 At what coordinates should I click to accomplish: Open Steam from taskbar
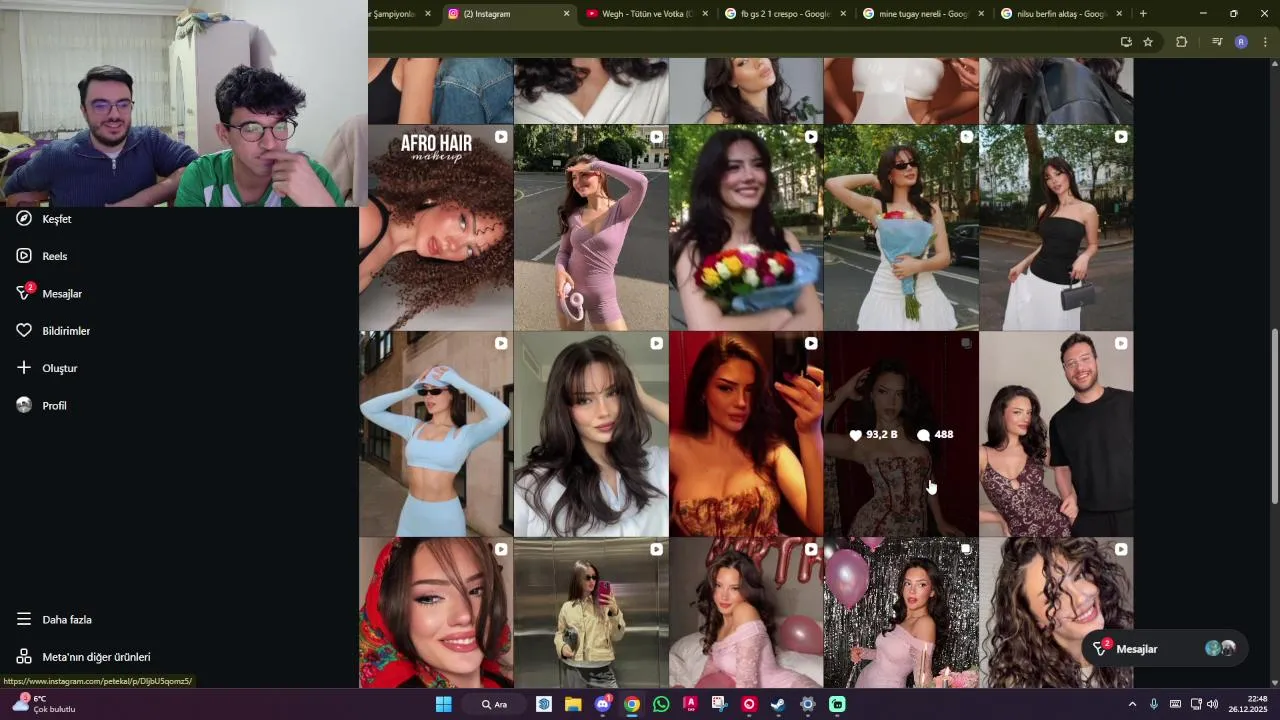click(778, 704)
